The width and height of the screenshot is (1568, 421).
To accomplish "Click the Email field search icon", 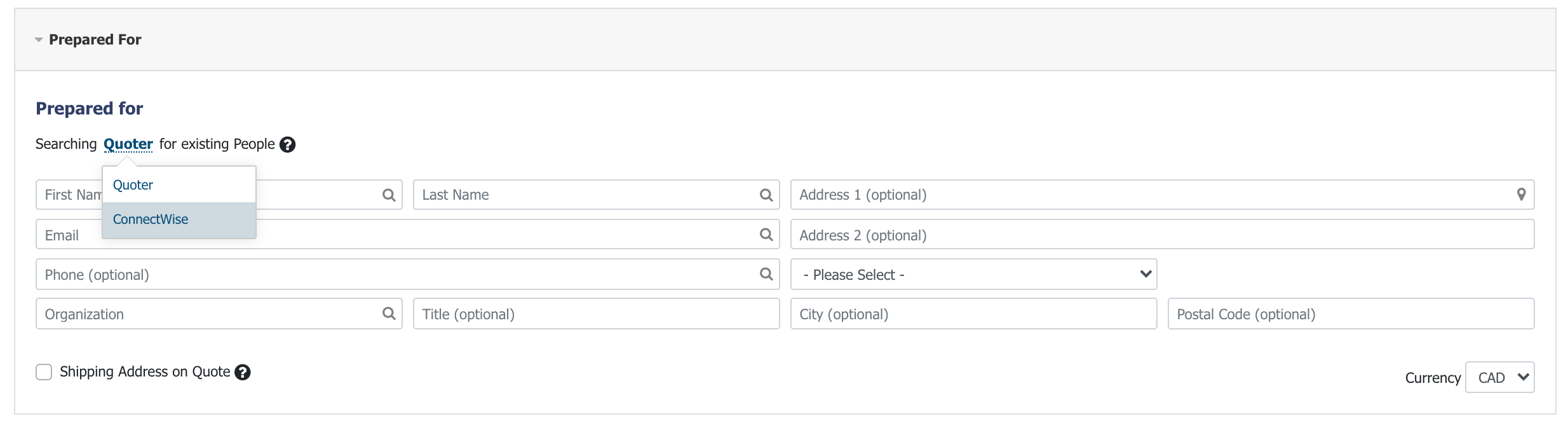I will (x=766, y=235).
